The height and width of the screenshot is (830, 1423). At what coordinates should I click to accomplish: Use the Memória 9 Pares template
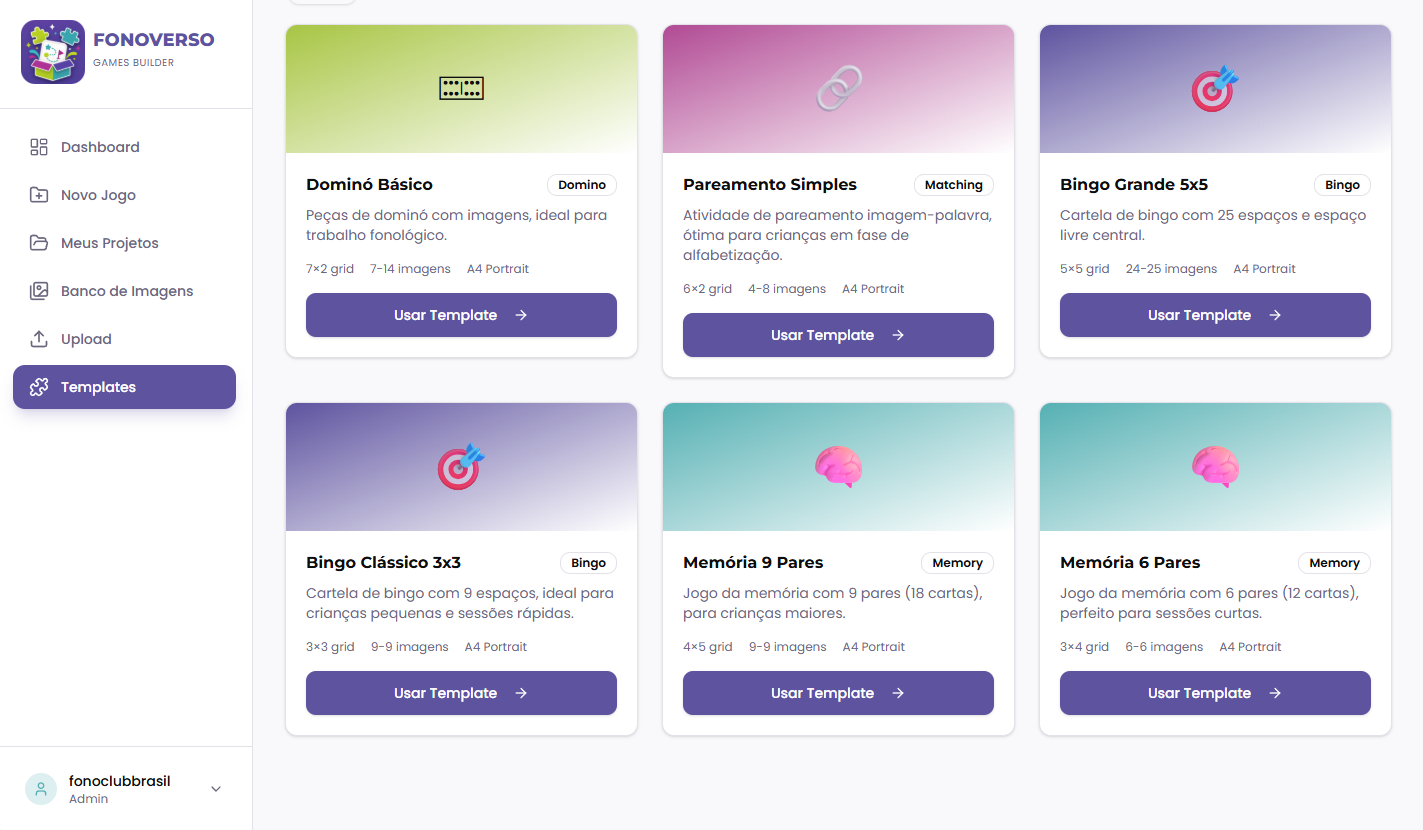(x=838, y=693)
